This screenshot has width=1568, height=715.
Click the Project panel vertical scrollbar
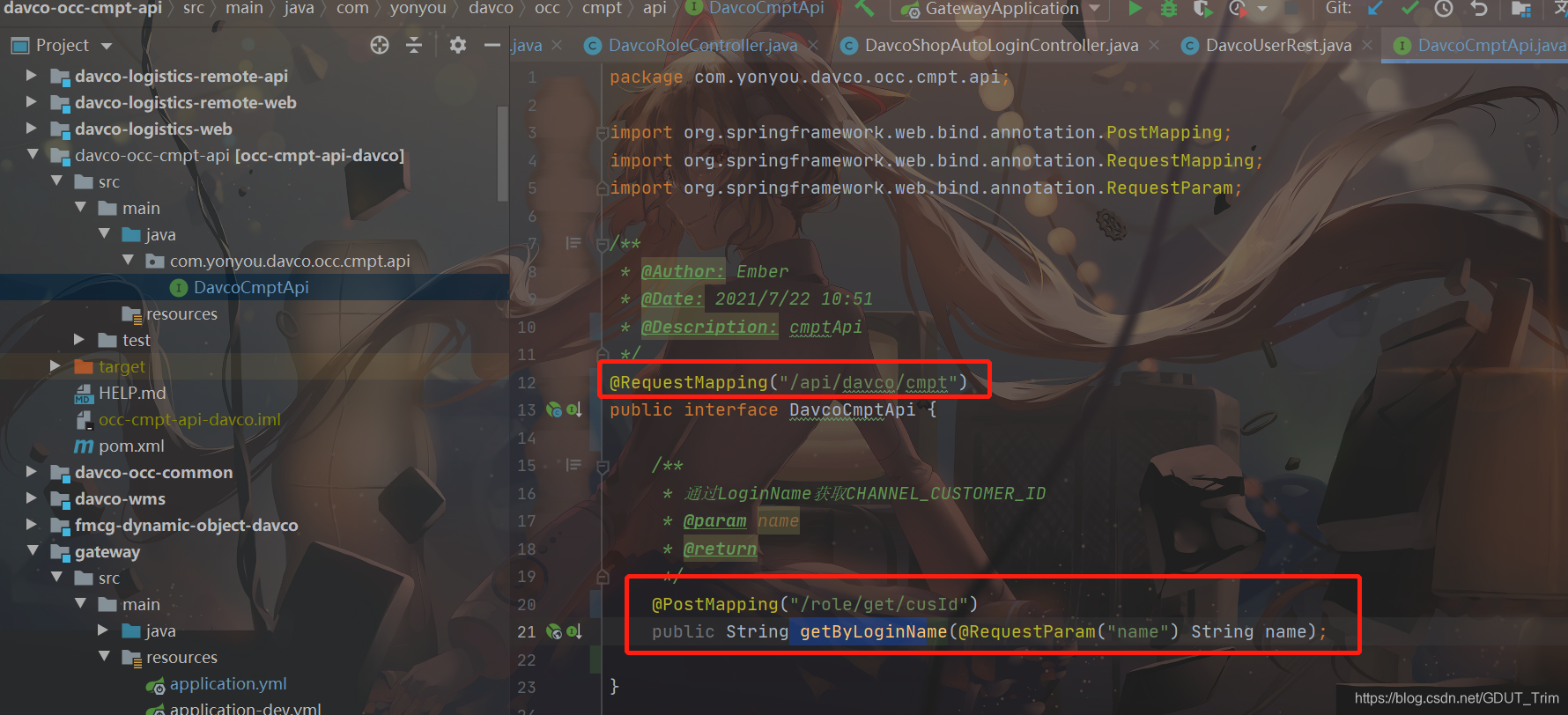coord(503,152)
